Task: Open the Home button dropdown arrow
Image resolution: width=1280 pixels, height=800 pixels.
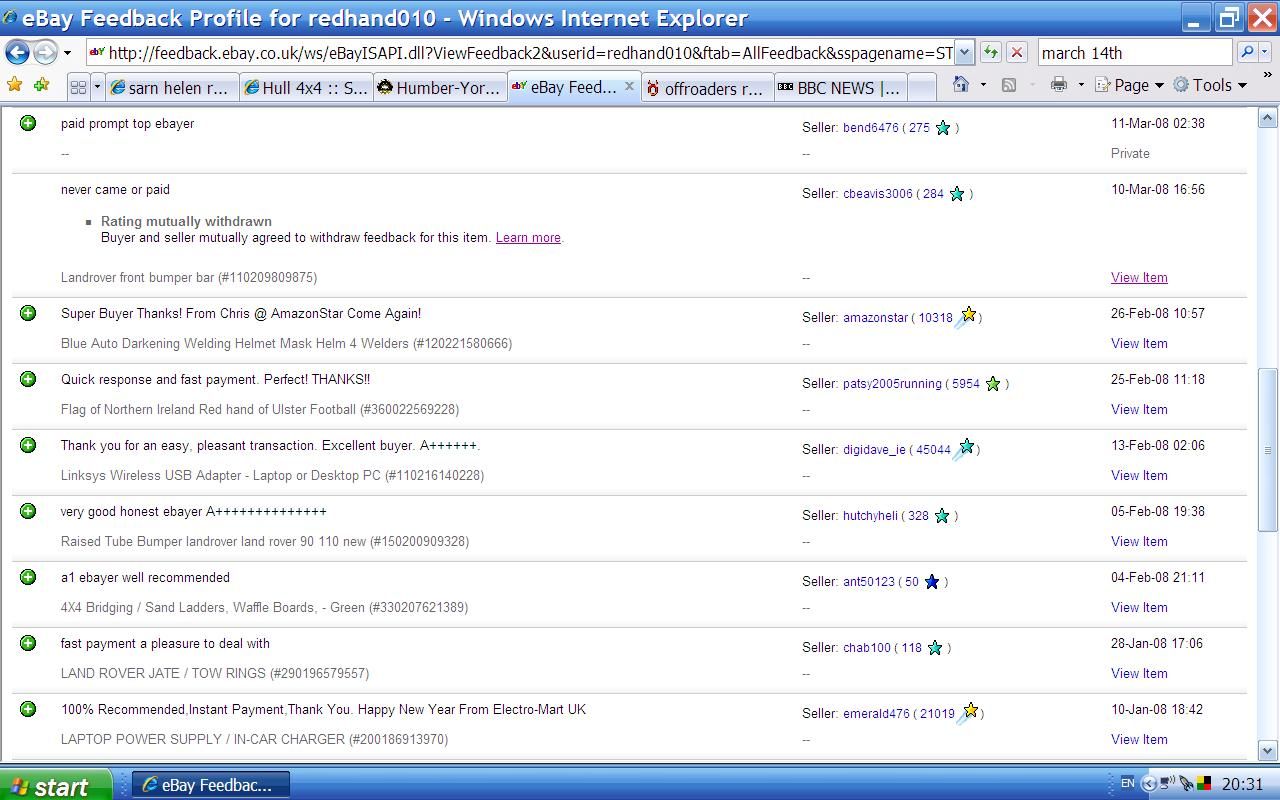Action: click(982, 86)
